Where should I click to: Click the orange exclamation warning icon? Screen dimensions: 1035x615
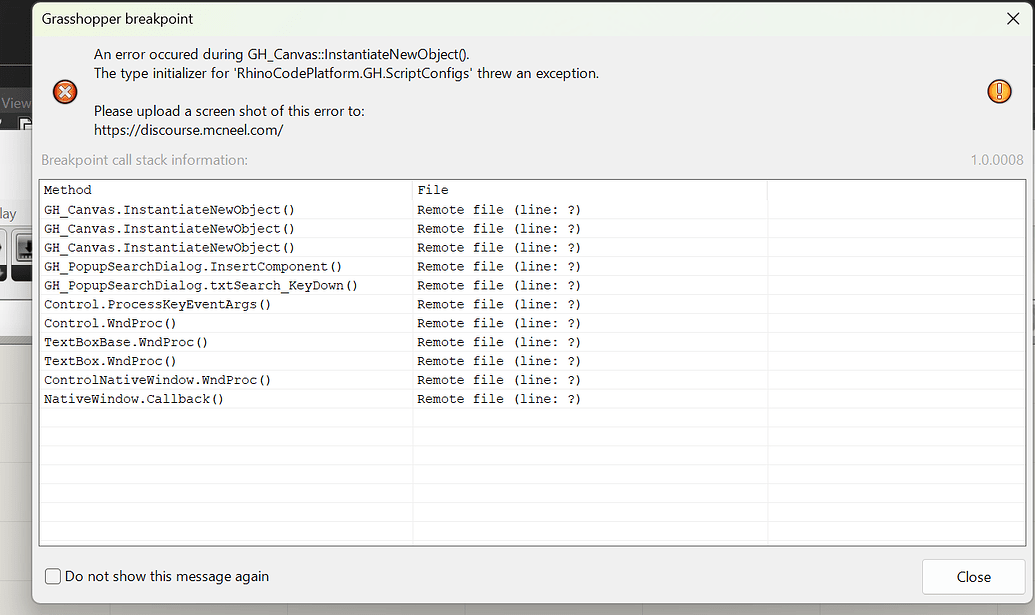tap(998, 91)
